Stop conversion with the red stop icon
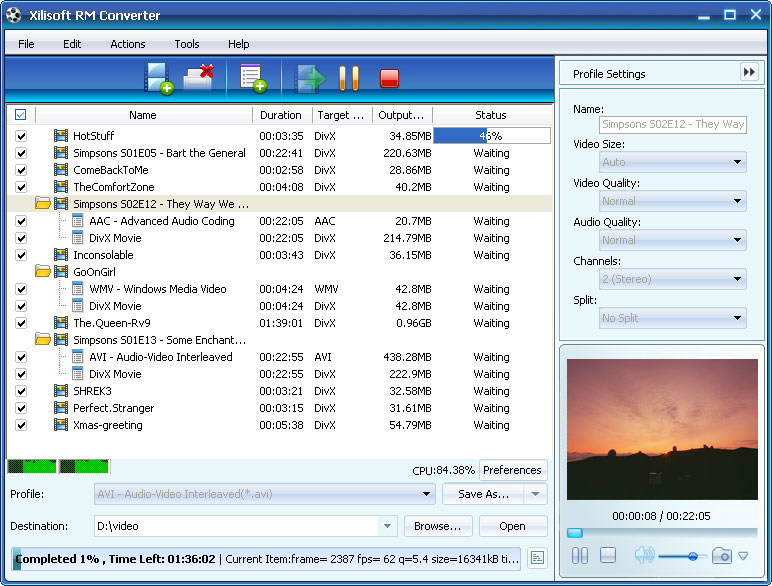This screenshot has height=586, width=772. coord(389,78)
